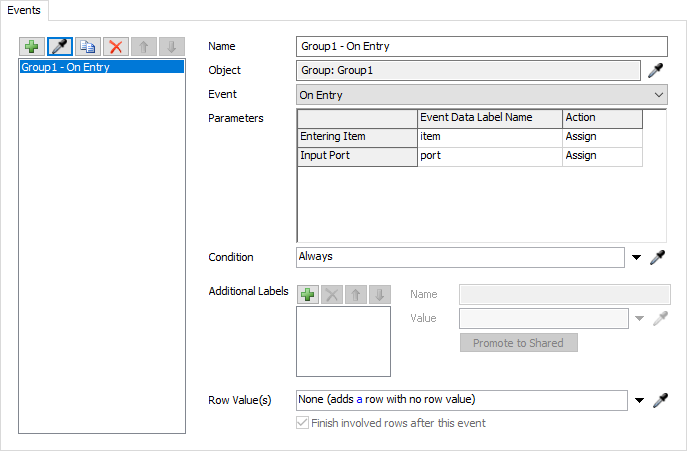Select Group1 - On Entry in events list
Screen dimensions: 687x451
(102, 67)
